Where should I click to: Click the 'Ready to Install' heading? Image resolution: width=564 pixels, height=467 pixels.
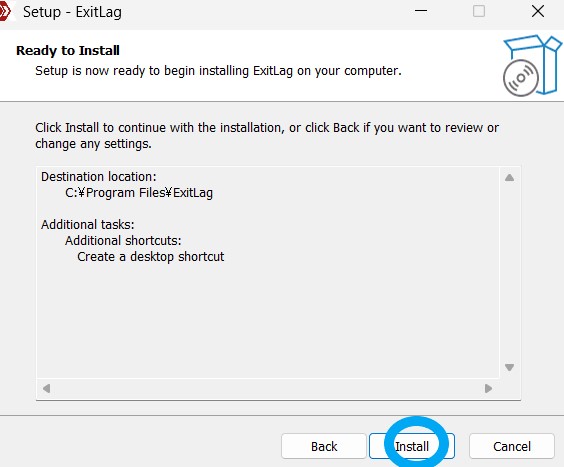pyautogui.click(x=68, y=50)
